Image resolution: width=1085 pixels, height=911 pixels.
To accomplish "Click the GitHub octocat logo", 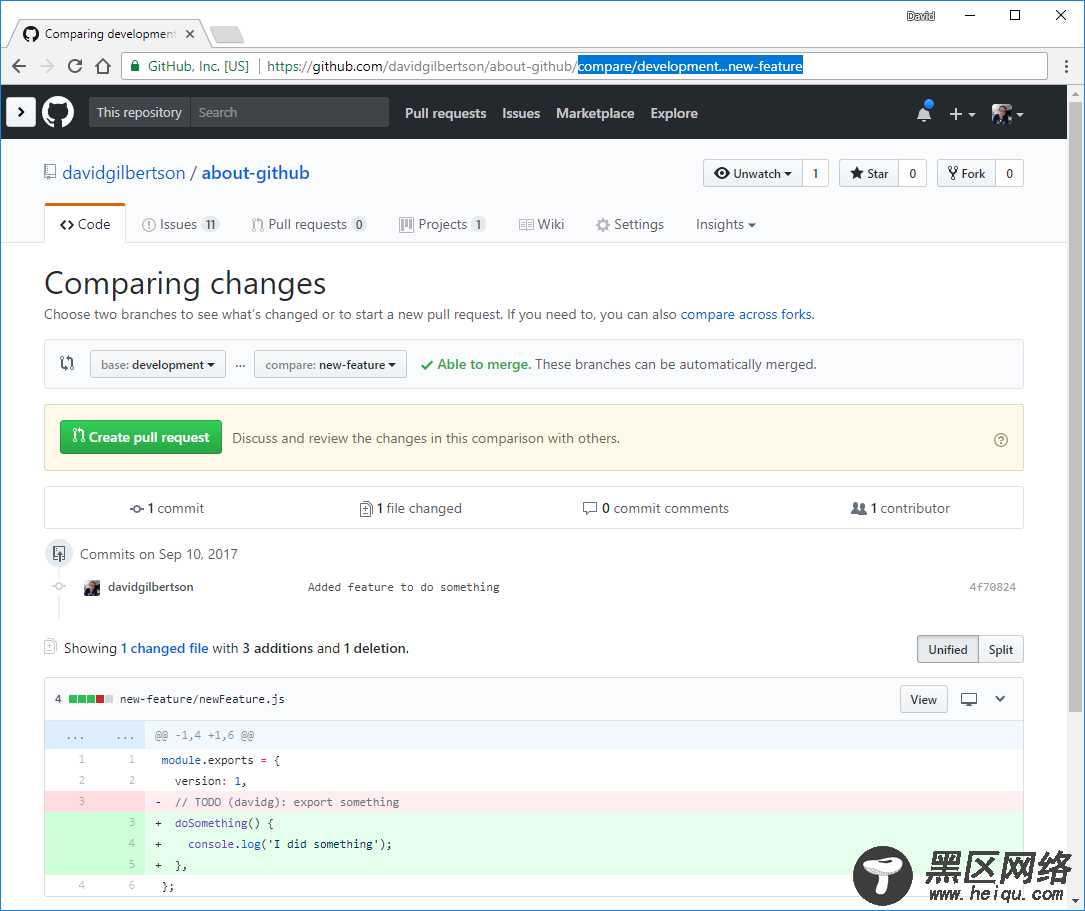I will click(x=58, y=112).
